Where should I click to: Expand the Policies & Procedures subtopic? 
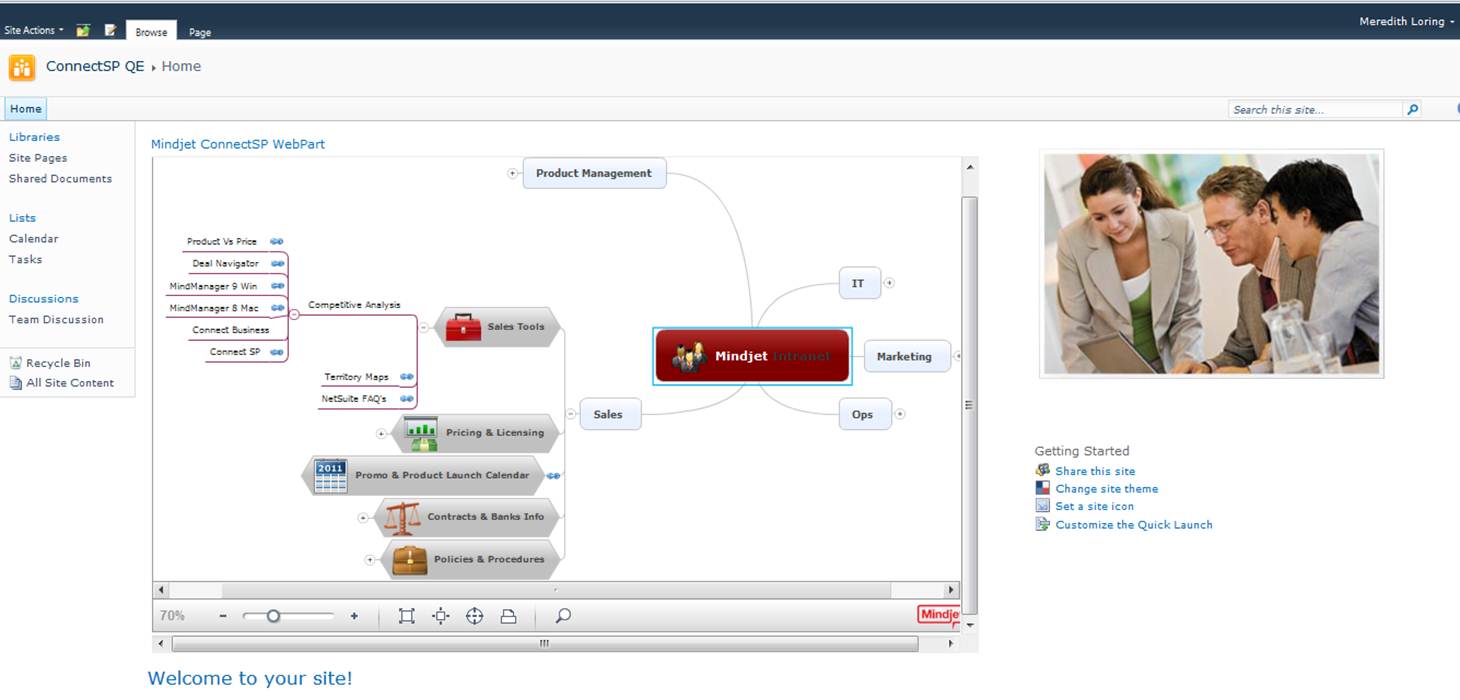(x=370, y=560)
